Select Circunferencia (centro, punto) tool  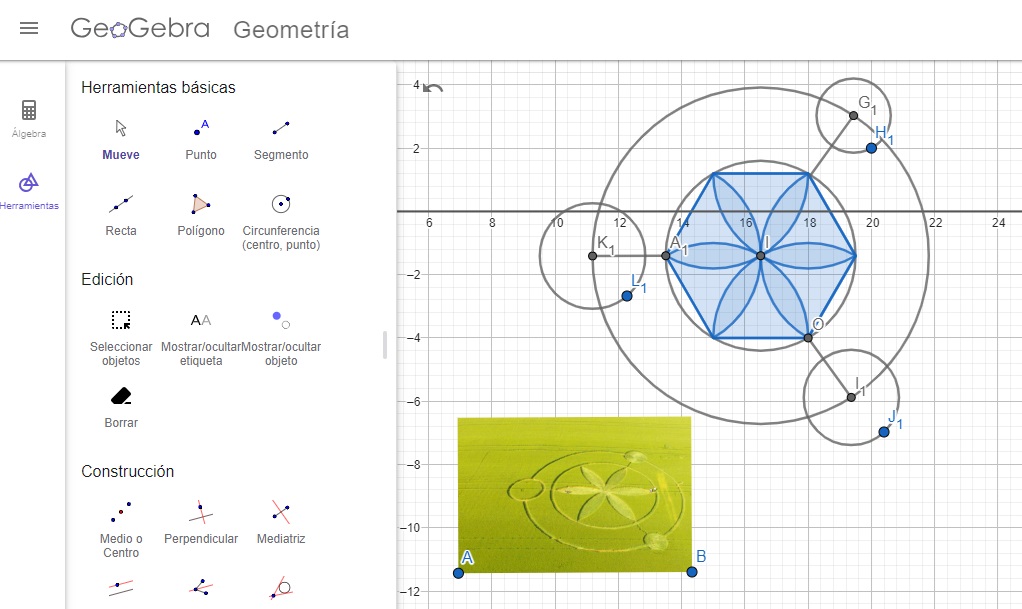[x=281, y=222]
